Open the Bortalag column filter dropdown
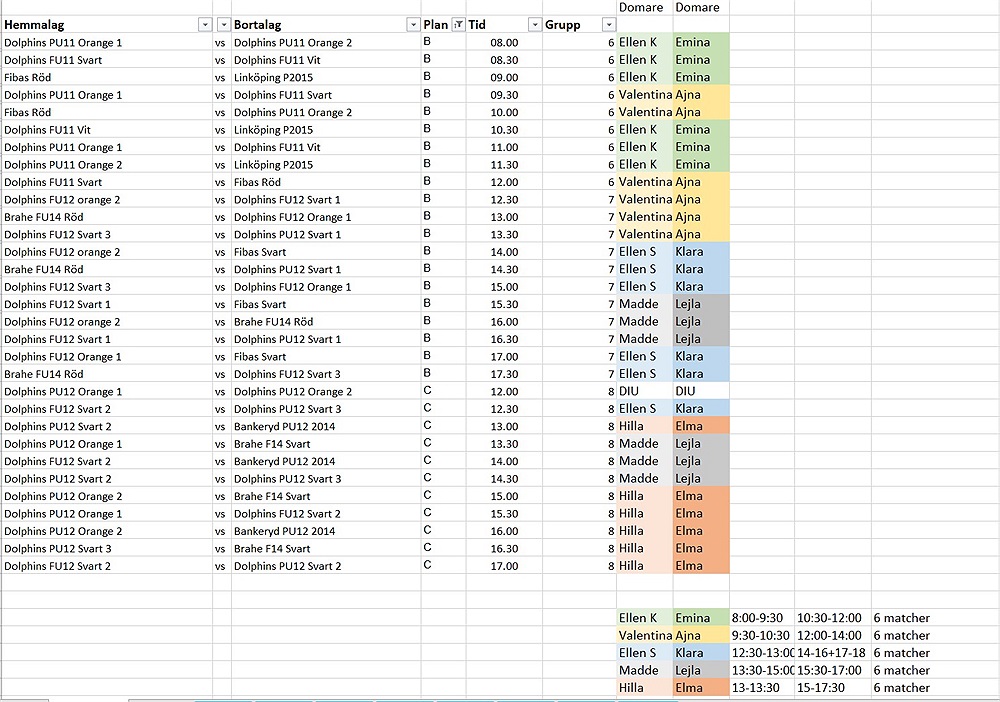 click(413, 25)
